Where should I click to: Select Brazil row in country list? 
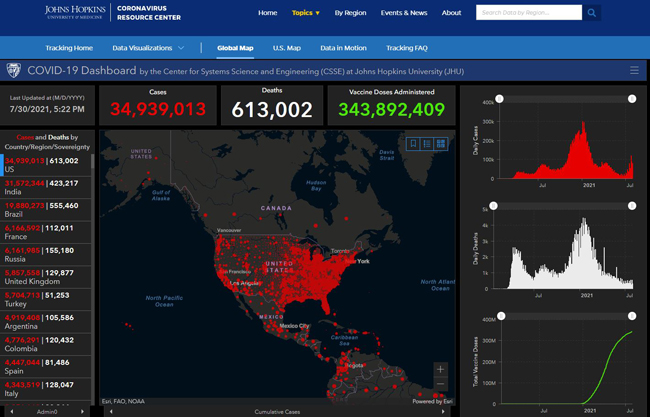[x=46, y=210]
